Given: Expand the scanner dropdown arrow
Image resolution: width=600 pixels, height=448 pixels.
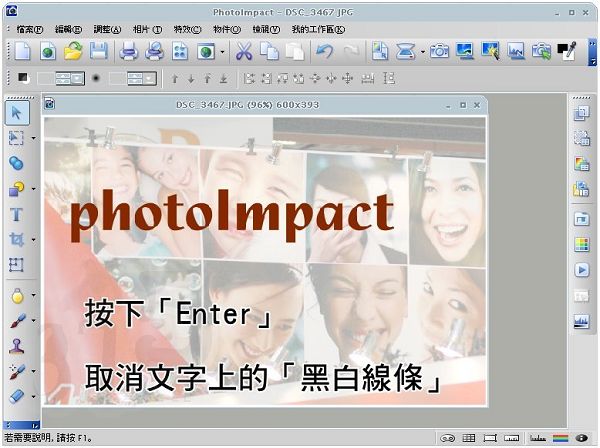Looking at the screenshot, I should [422, 51].
